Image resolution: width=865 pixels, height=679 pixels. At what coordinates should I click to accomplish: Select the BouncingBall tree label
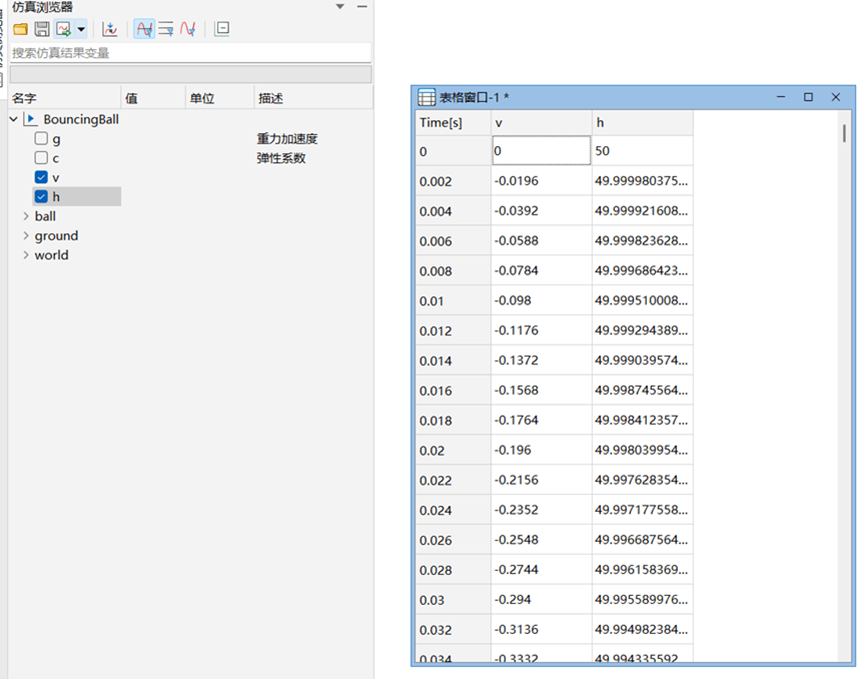pyautogui.click(x=81, y=119)
